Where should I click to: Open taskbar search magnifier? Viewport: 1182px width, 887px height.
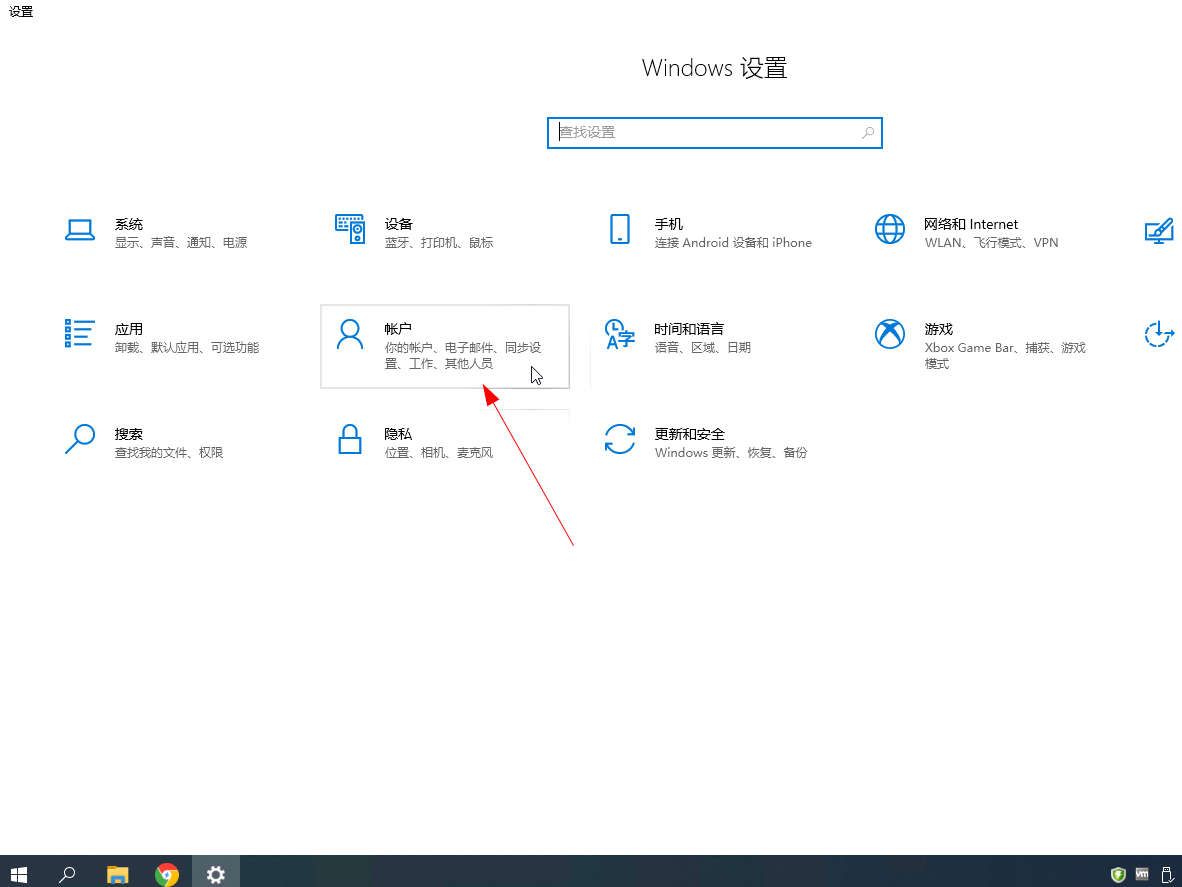coord(67,874)
